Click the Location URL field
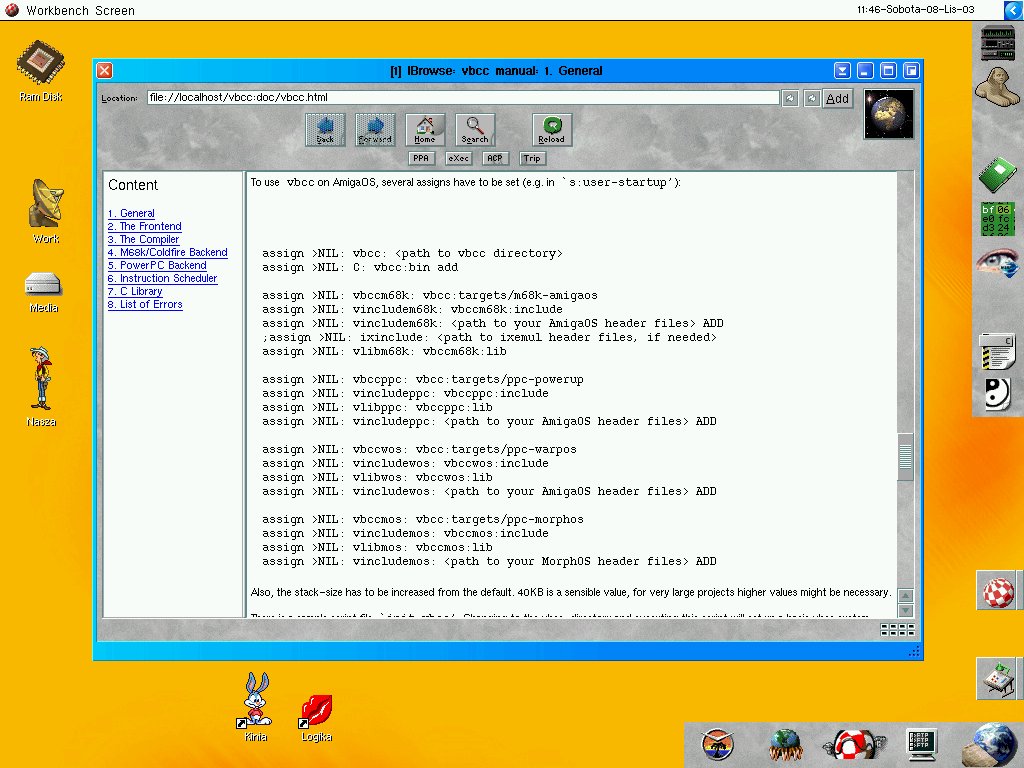This screenshot has height=768, width=1024. tap(462, 97)
